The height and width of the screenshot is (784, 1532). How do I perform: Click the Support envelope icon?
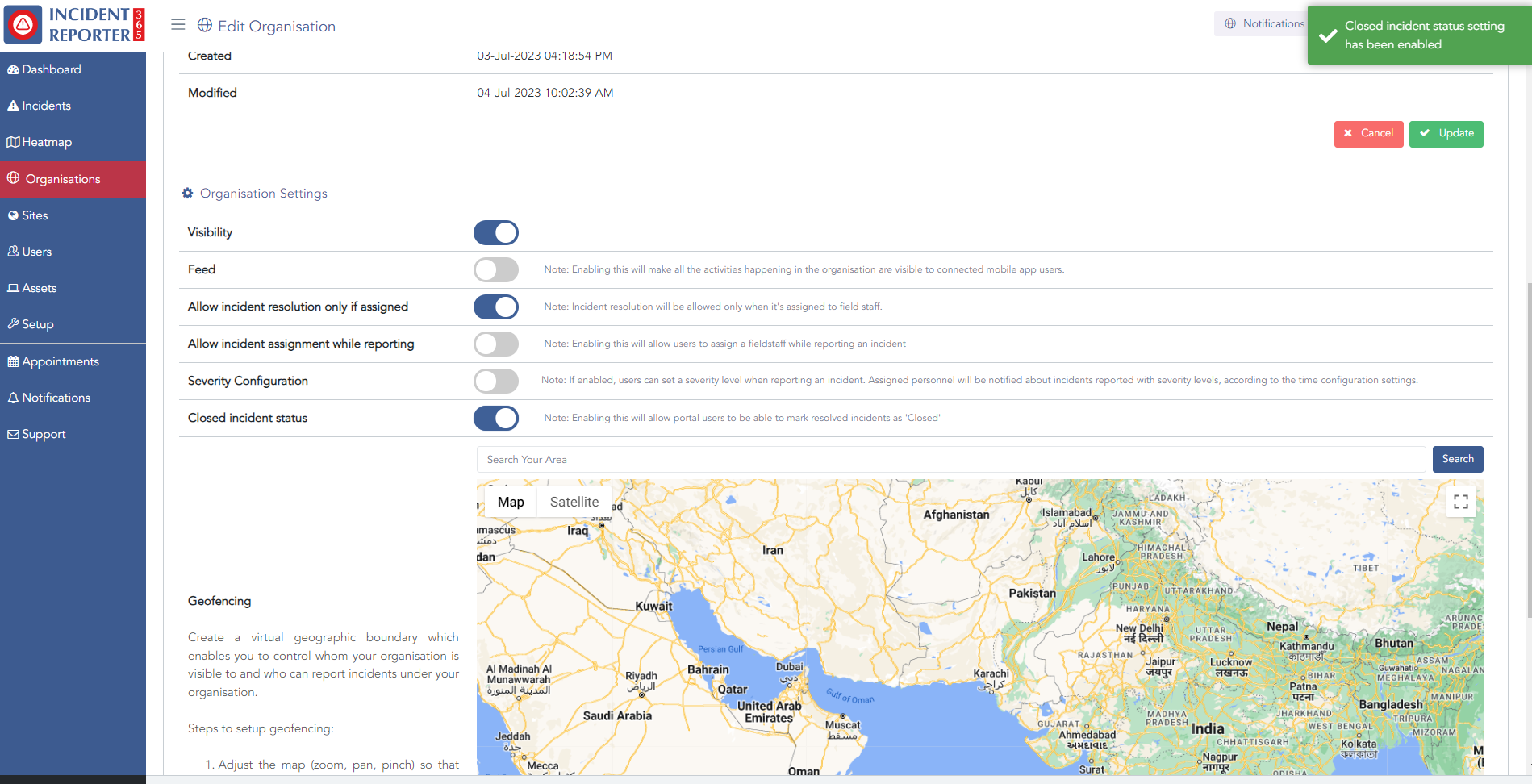[x=13, y=434]
